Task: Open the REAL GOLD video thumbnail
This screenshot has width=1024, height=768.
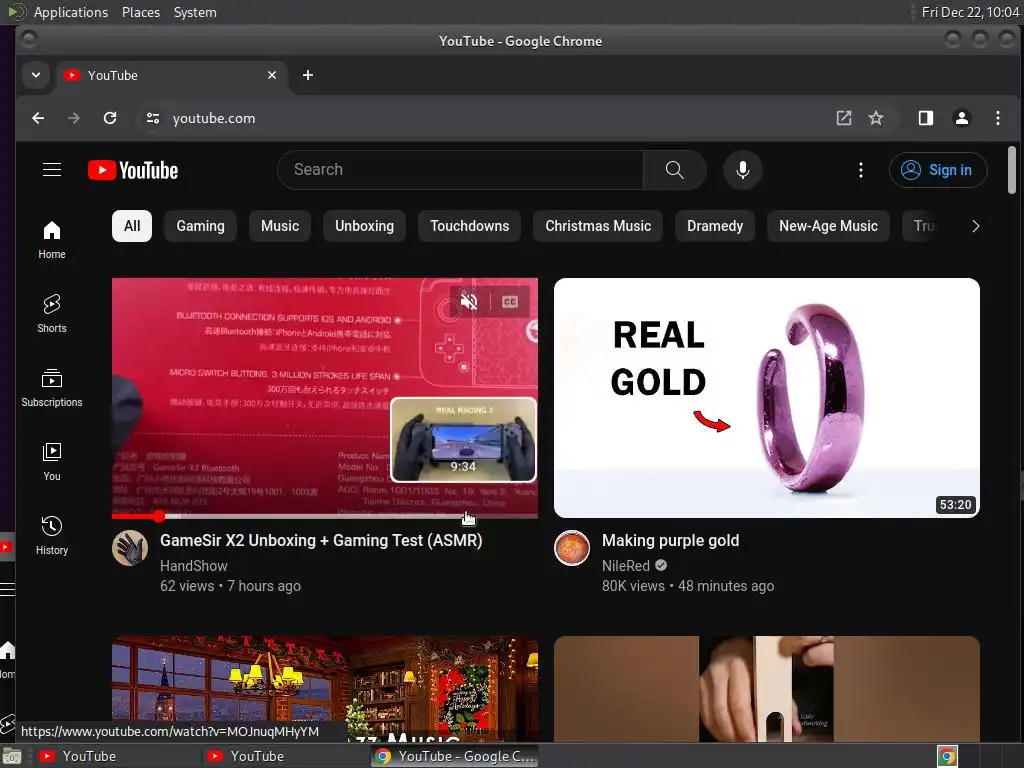Action: click(767, 398)
